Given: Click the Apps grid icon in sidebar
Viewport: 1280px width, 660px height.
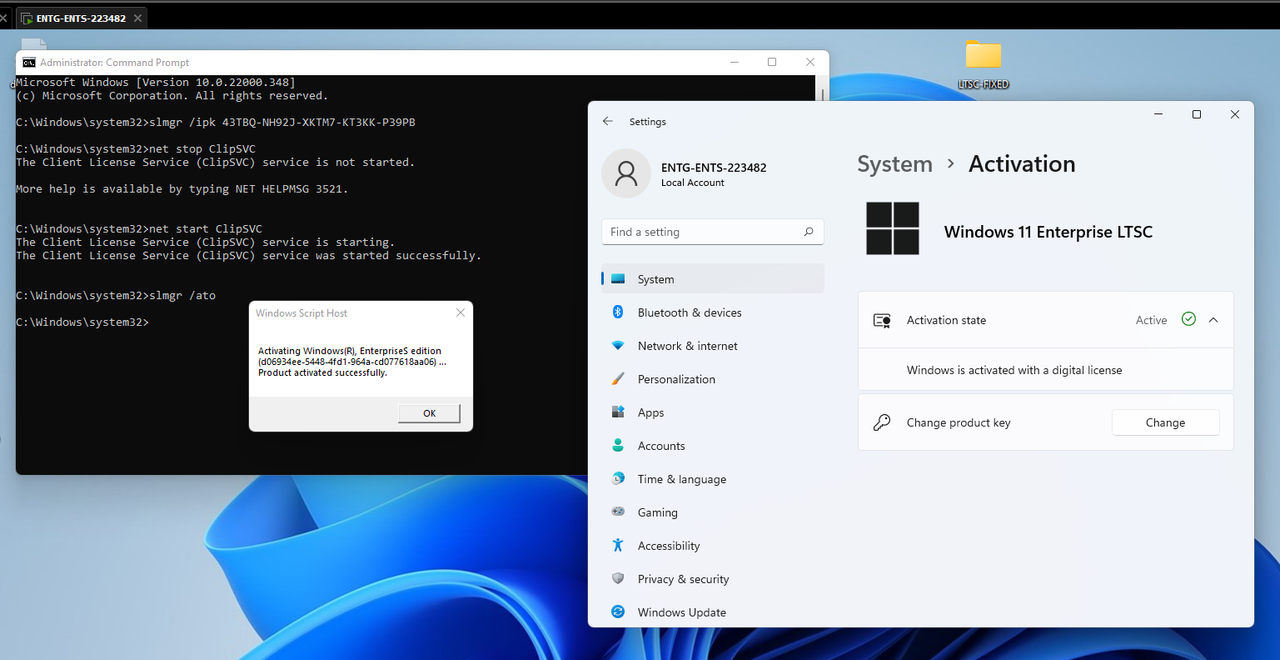Looking at the screenshot, I should (618, 412).
